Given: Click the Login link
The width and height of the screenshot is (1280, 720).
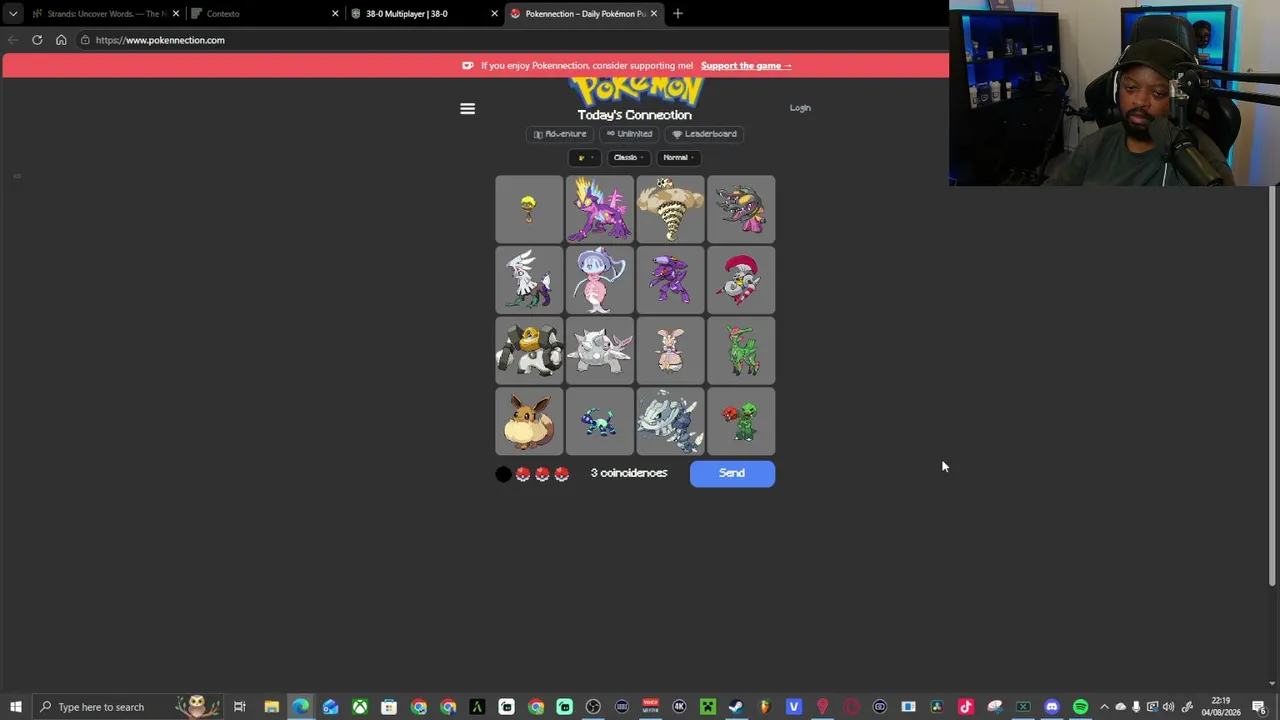Looking at the screenshot, I should [x=800, y=108].
